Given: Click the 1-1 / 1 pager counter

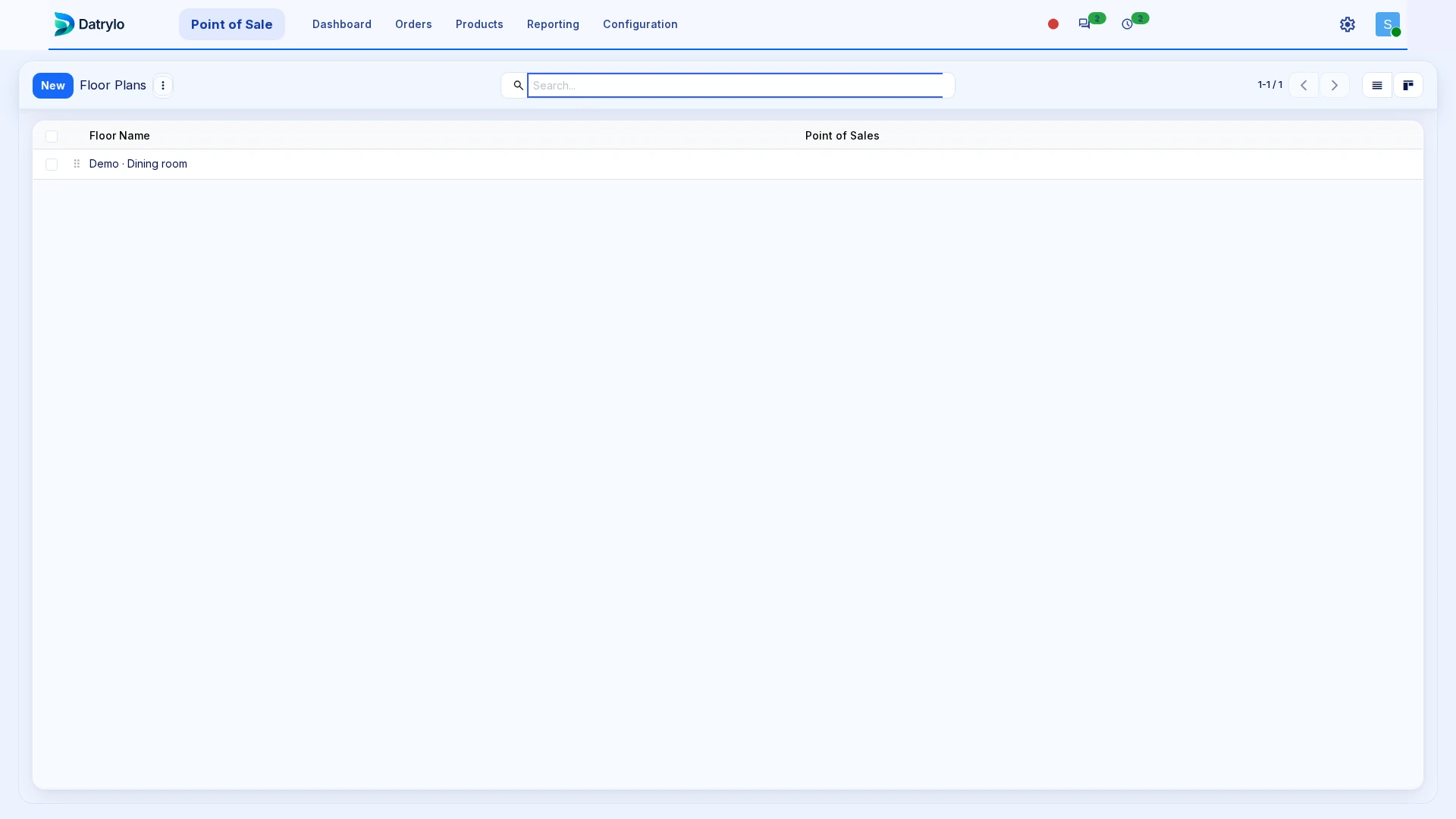Looking at the screenshot, I should (x=1270, y=85).
